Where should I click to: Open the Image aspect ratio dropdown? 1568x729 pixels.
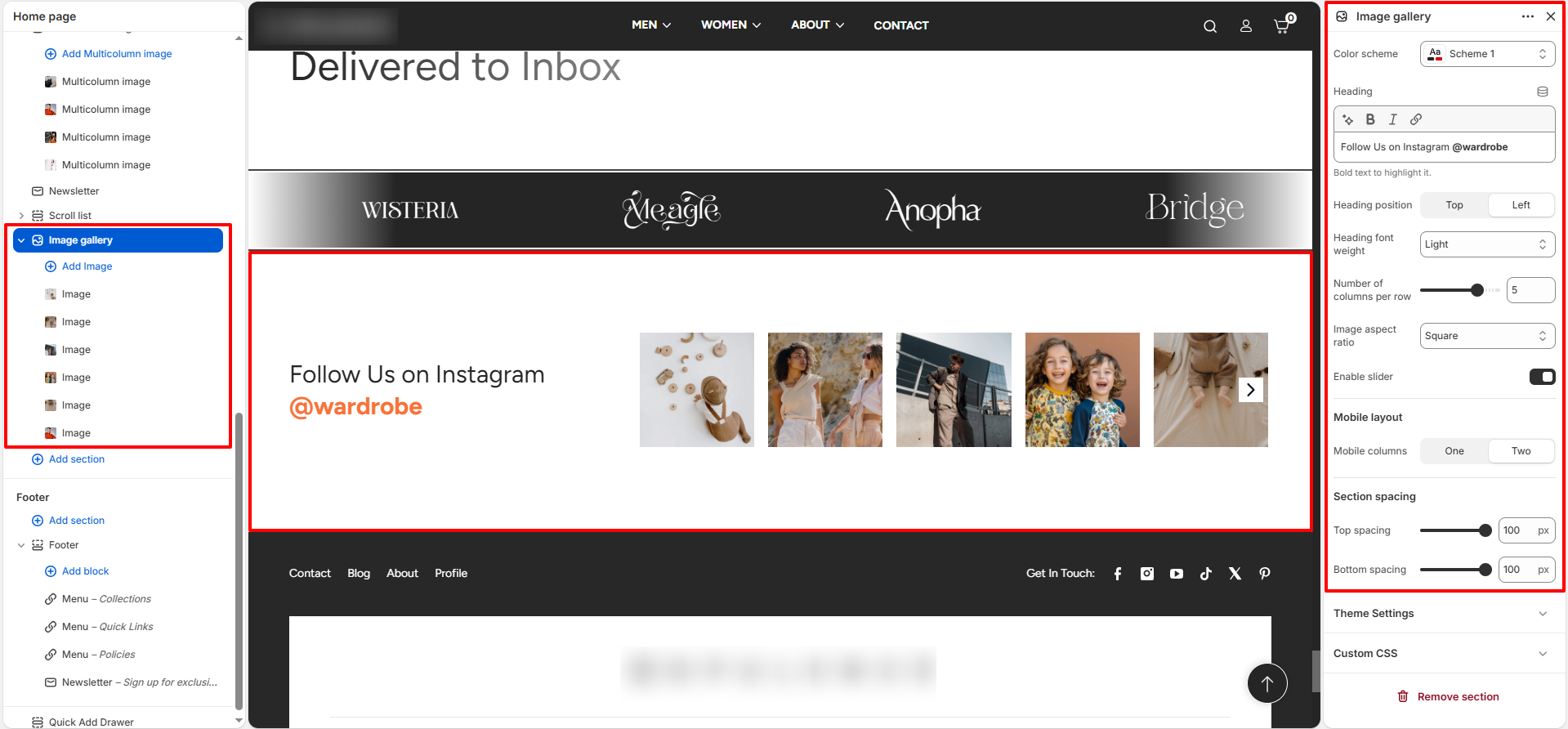coord(1487,336)
